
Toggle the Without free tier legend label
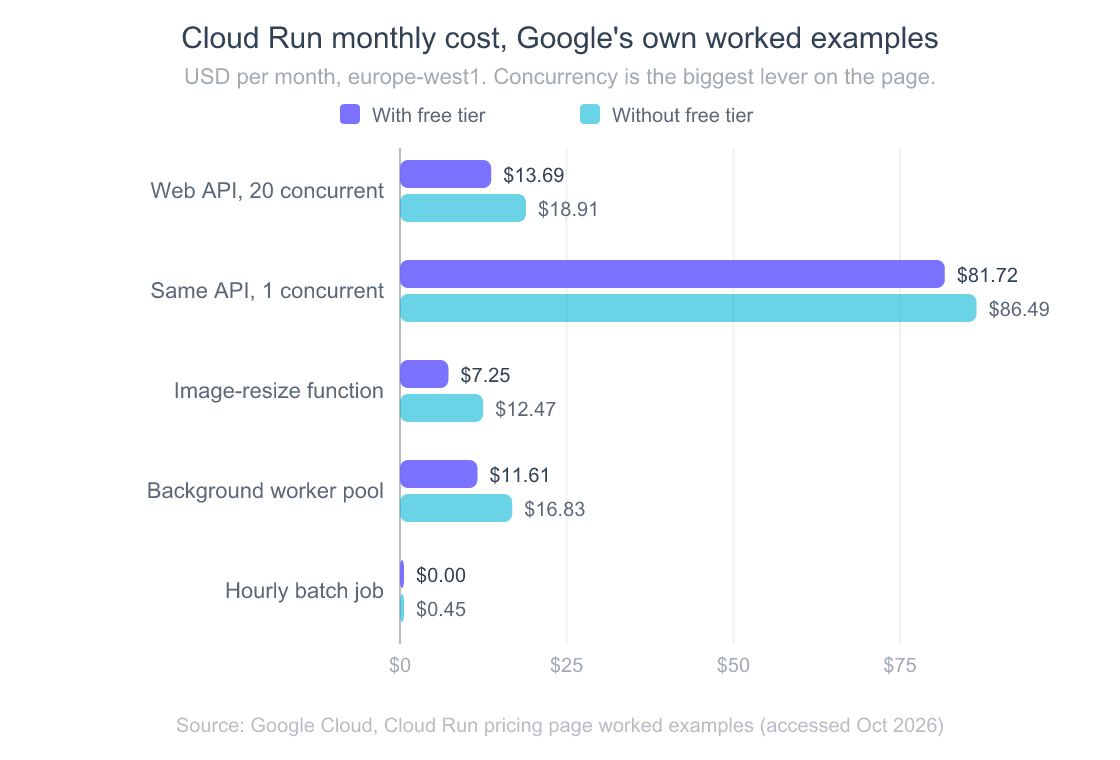[x=682, y=115]
